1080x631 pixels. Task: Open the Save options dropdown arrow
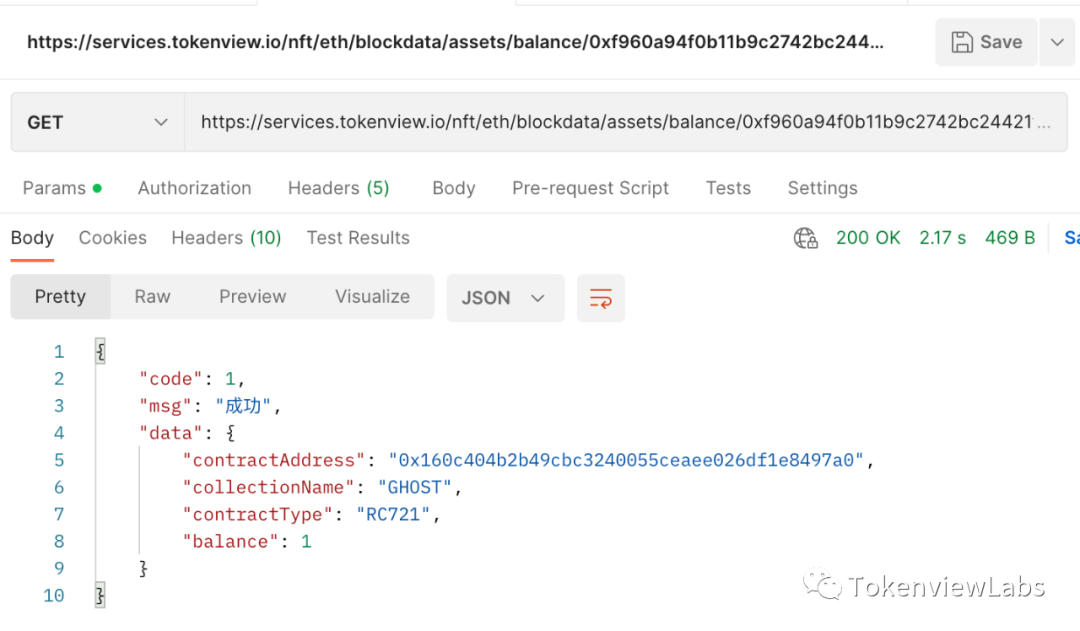(x=1057, y=42)
